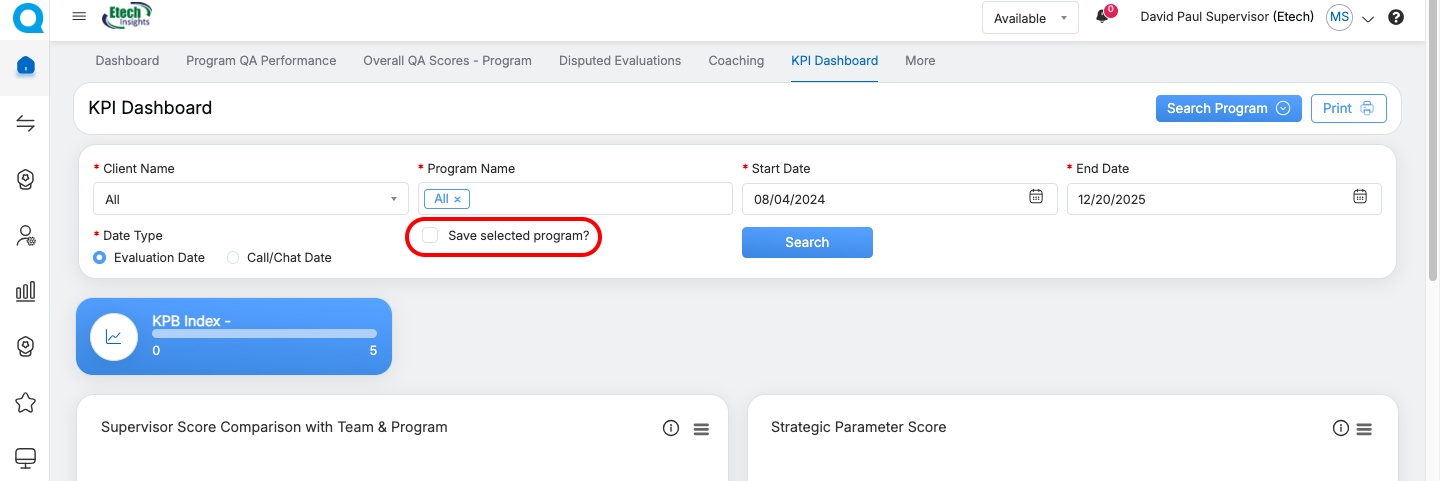Check the Save selected program checkbox

pos(431,236)
